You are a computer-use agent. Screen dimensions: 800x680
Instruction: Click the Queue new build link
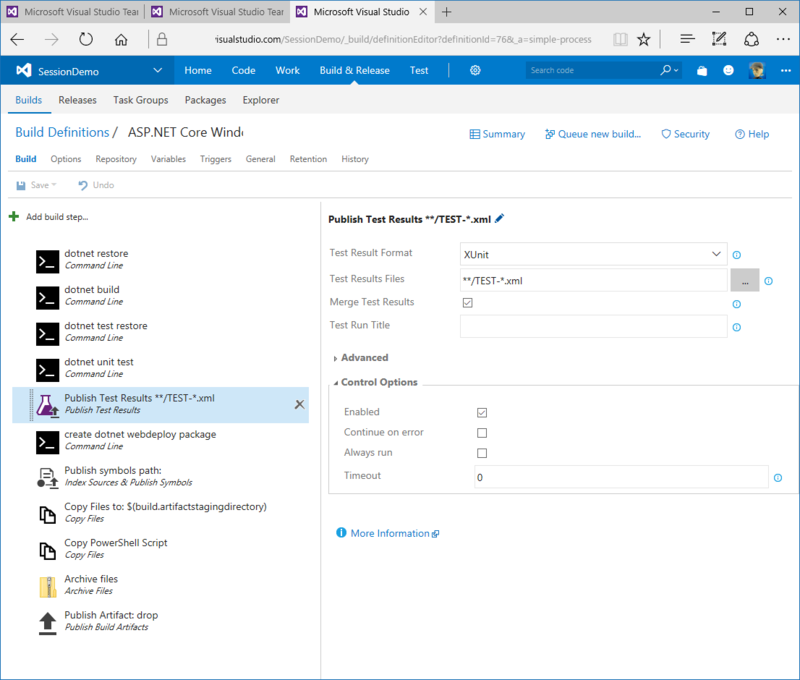pyautogui.click(x=593, y=134)
